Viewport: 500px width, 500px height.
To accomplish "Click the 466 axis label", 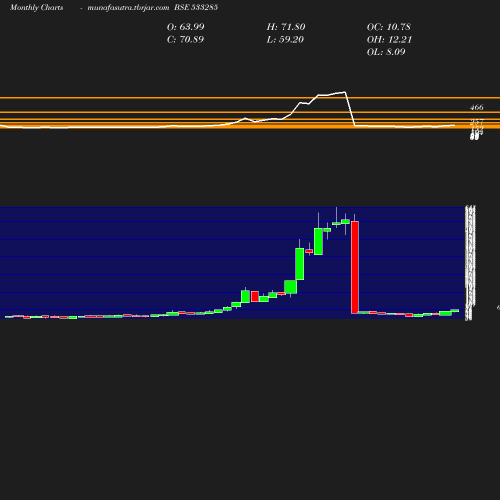I will click(477, 107).
